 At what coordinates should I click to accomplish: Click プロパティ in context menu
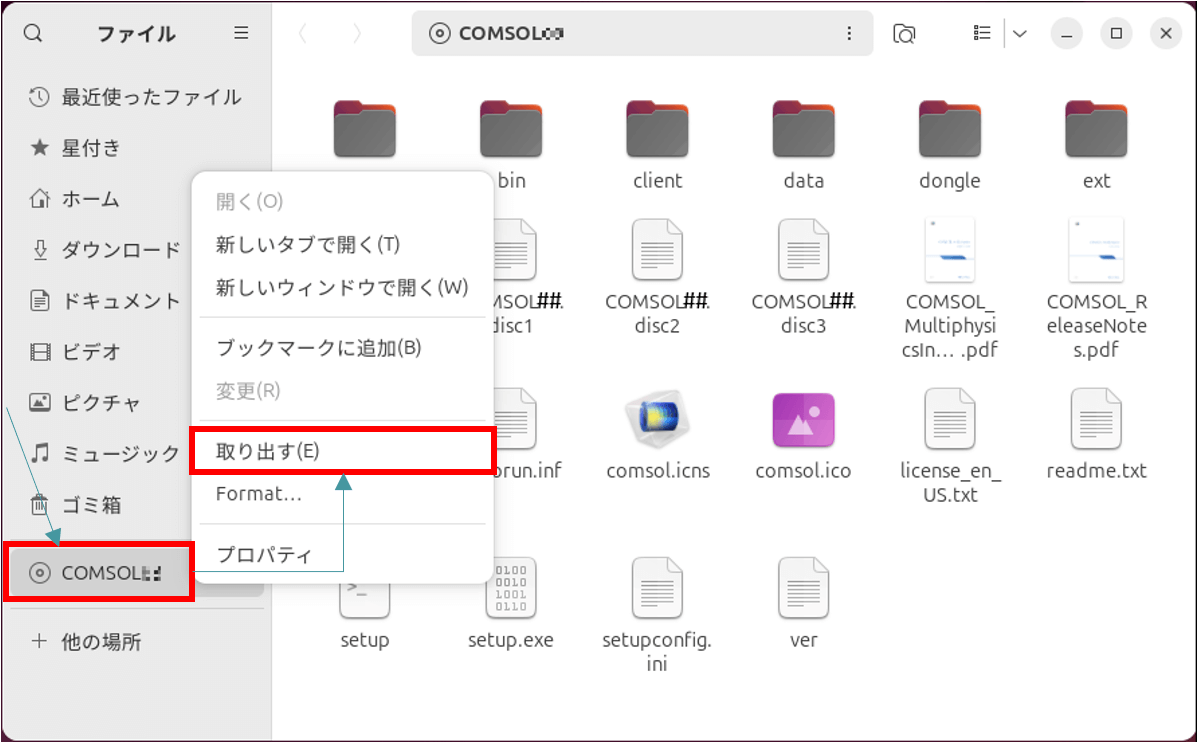(x=264, y=555)
